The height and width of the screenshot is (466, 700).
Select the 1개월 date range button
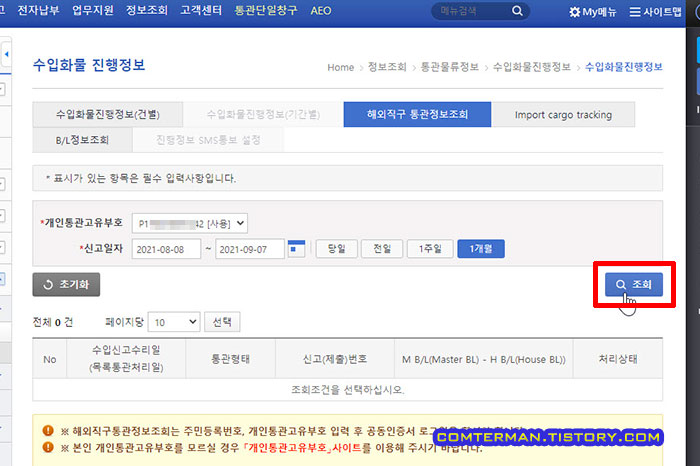[481, 249]
